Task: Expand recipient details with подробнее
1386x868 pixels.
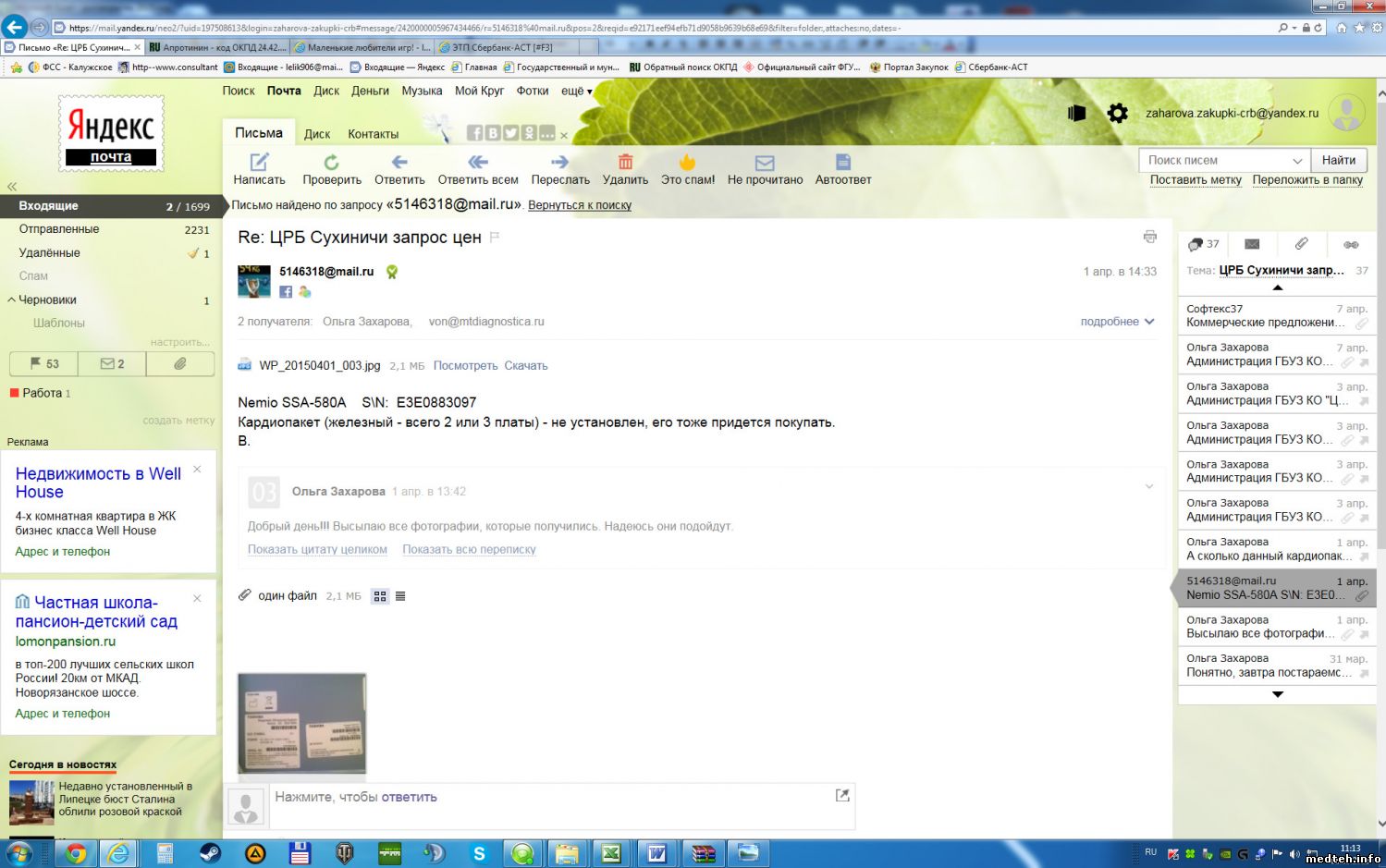Action: tap(1117, 322)
